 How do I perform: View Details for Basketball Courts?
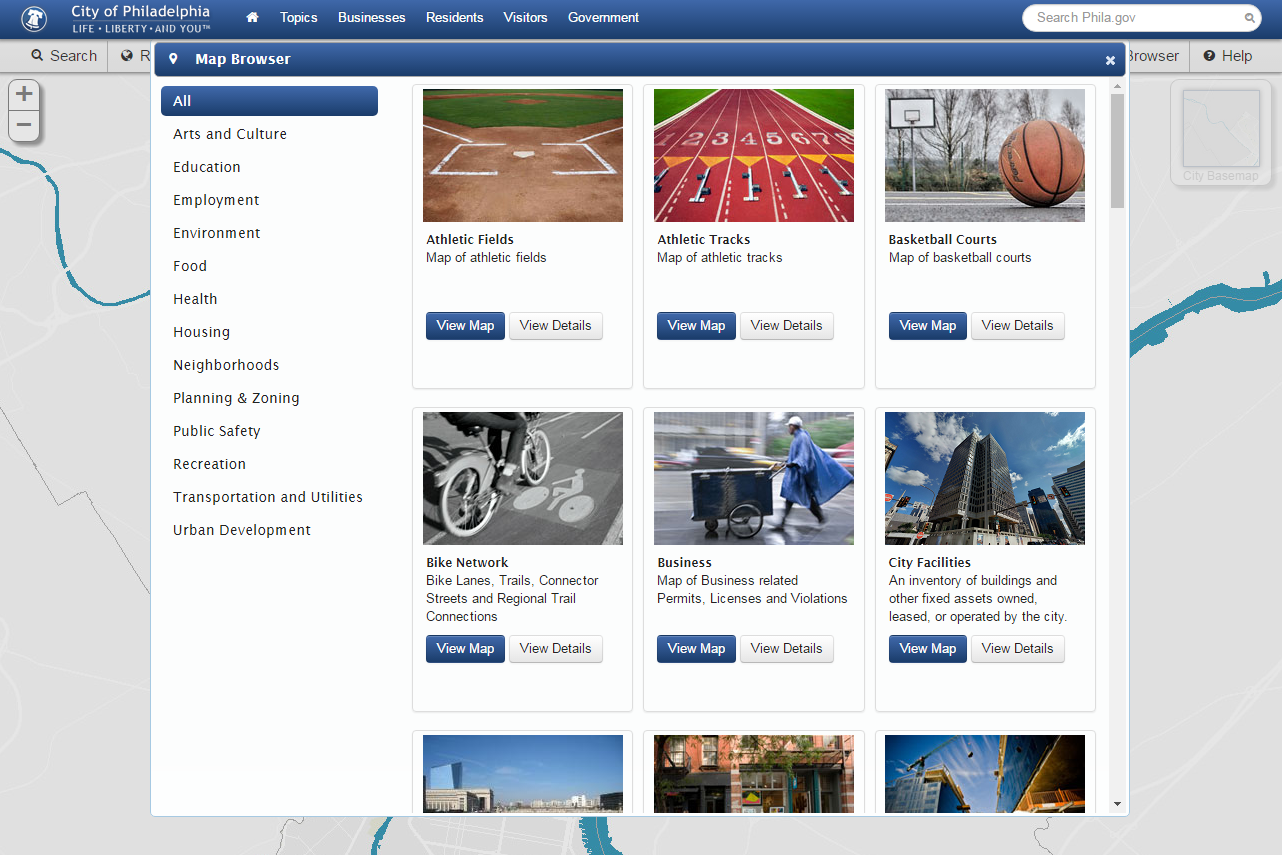point(1018,326)
